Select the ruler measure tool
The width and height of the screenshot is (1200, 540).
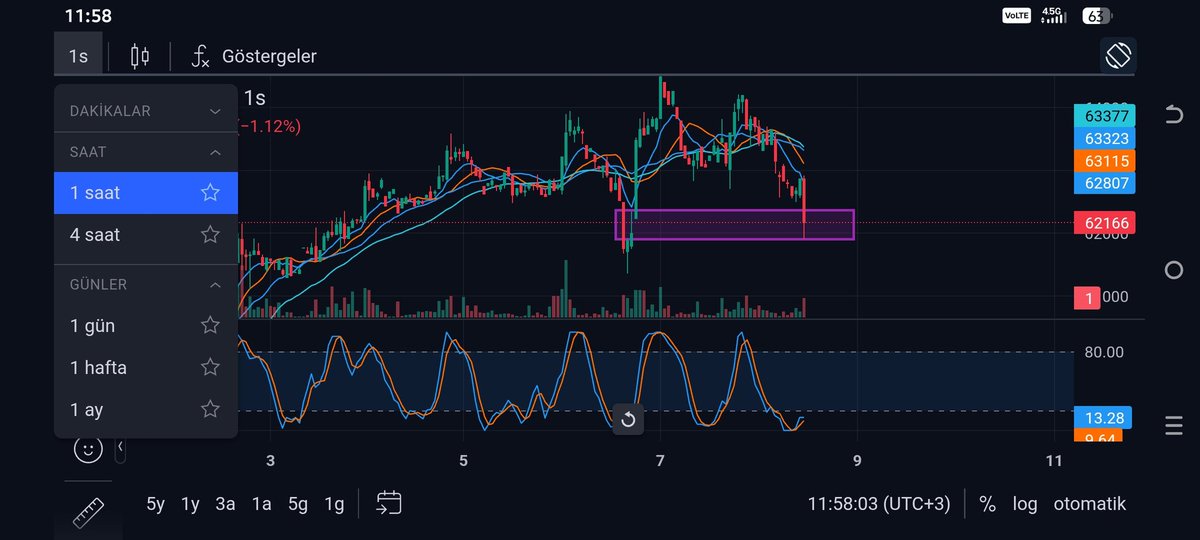(x=89, y=515)
